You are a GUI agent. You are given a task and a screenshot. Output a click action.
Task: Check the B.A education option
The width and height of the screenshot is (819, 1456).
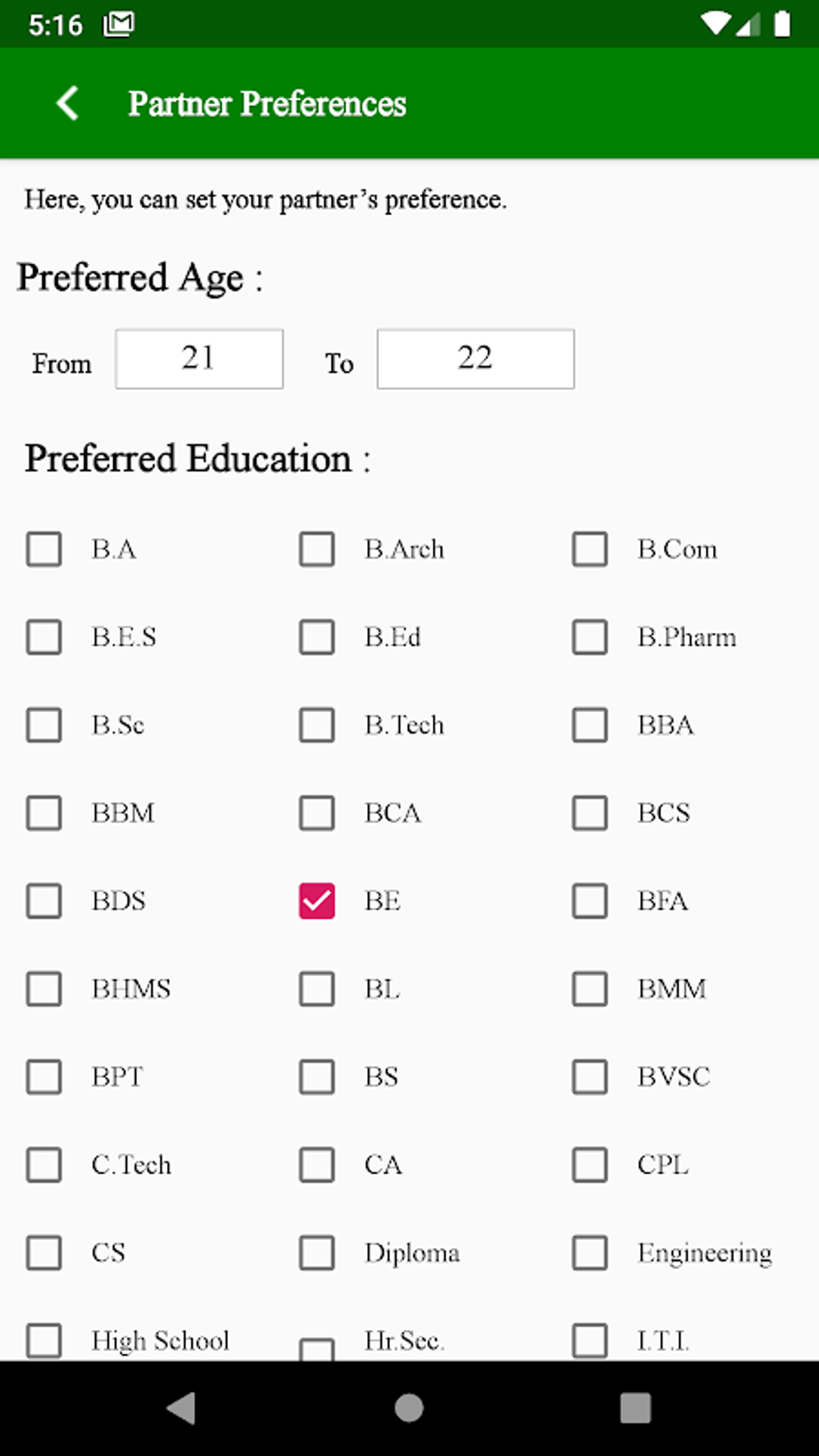(44, 549)
